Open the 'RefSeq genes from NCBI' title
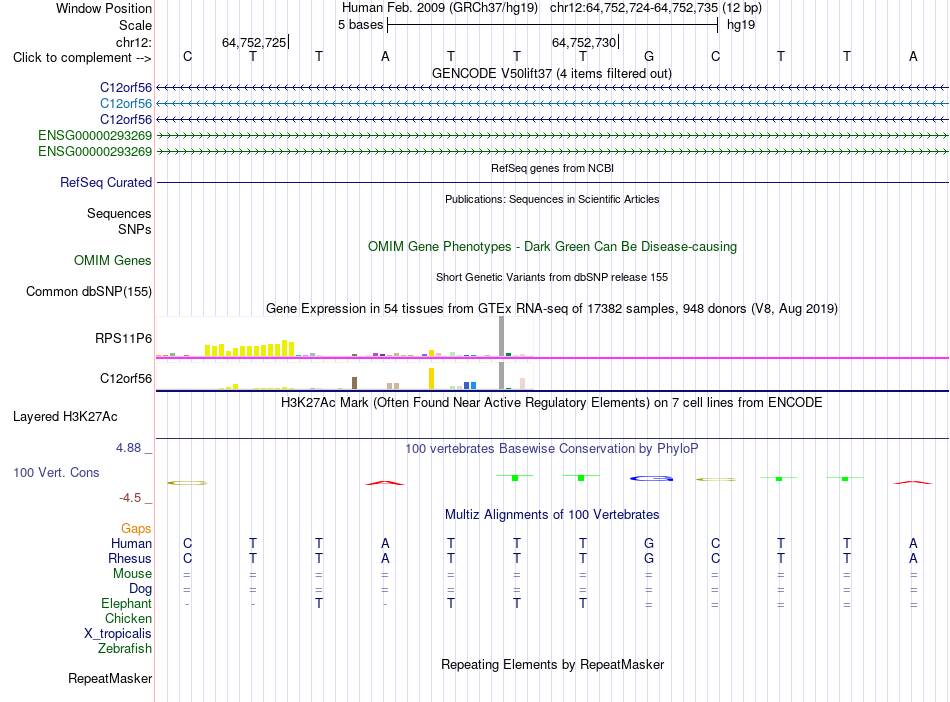The height and width of the screenshot is (702, 950). [x=552, y=168]
